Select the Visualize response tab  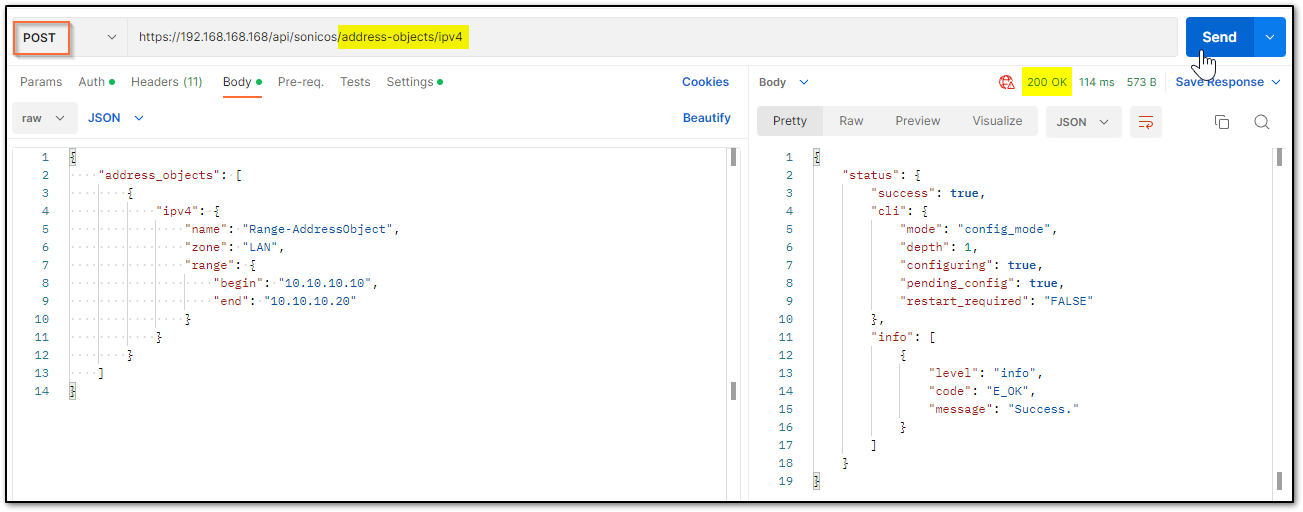coord(997,121)
